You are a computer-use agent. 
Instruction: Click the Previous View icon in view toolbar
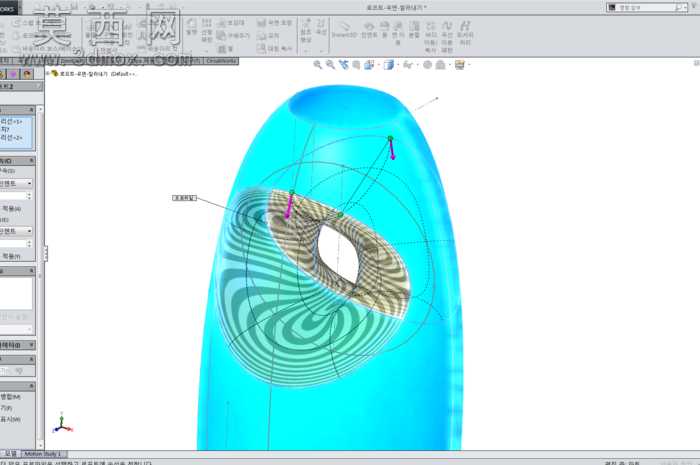[343, 65]
